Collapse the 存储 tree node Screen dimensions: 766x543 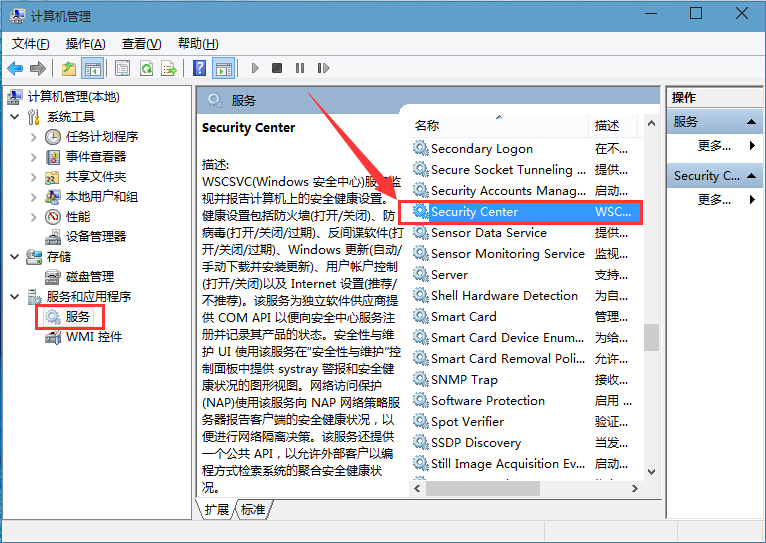pos(15,256)
